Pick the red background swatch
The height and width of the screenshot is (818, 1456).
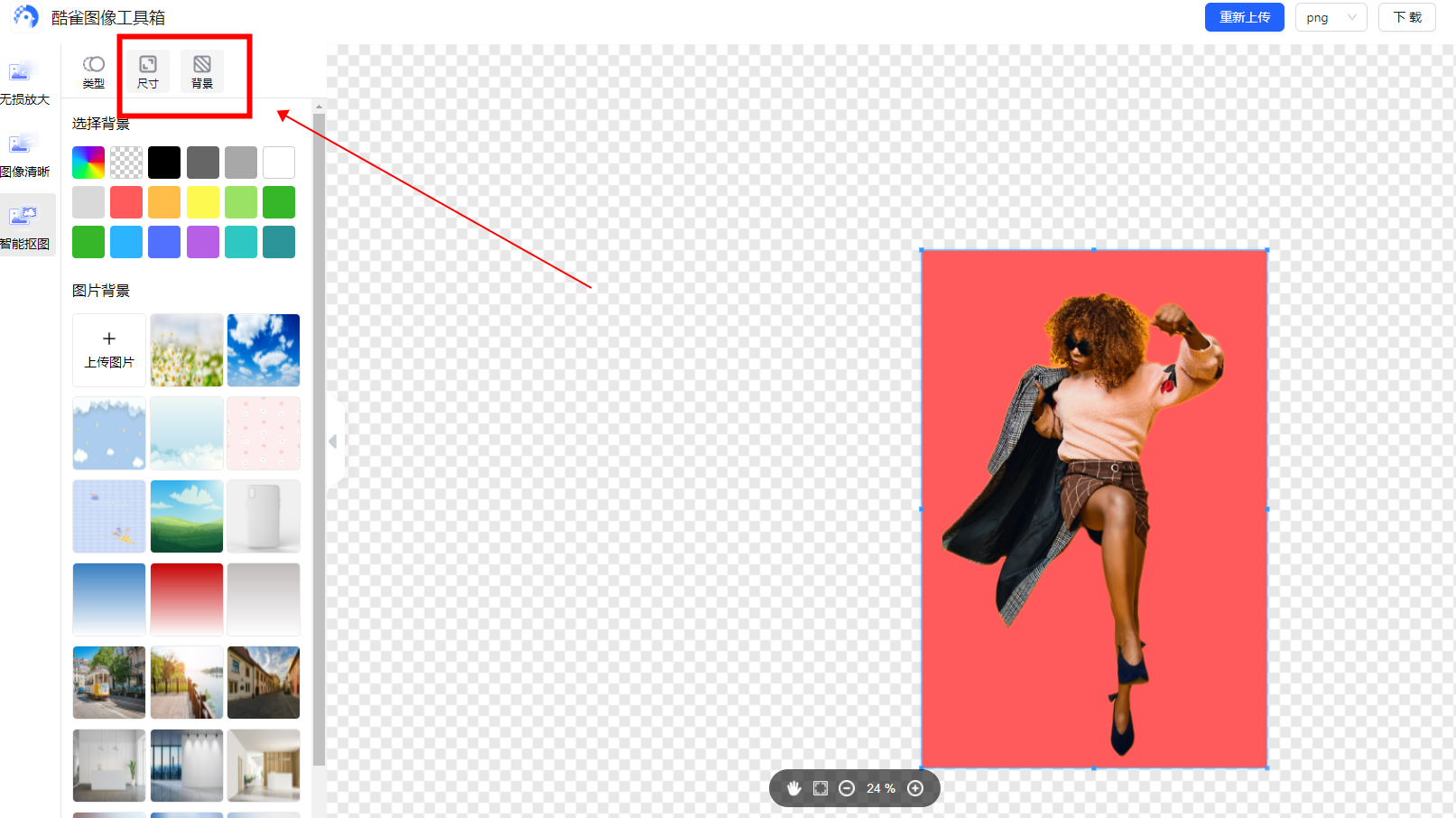(x=126, y=202)
